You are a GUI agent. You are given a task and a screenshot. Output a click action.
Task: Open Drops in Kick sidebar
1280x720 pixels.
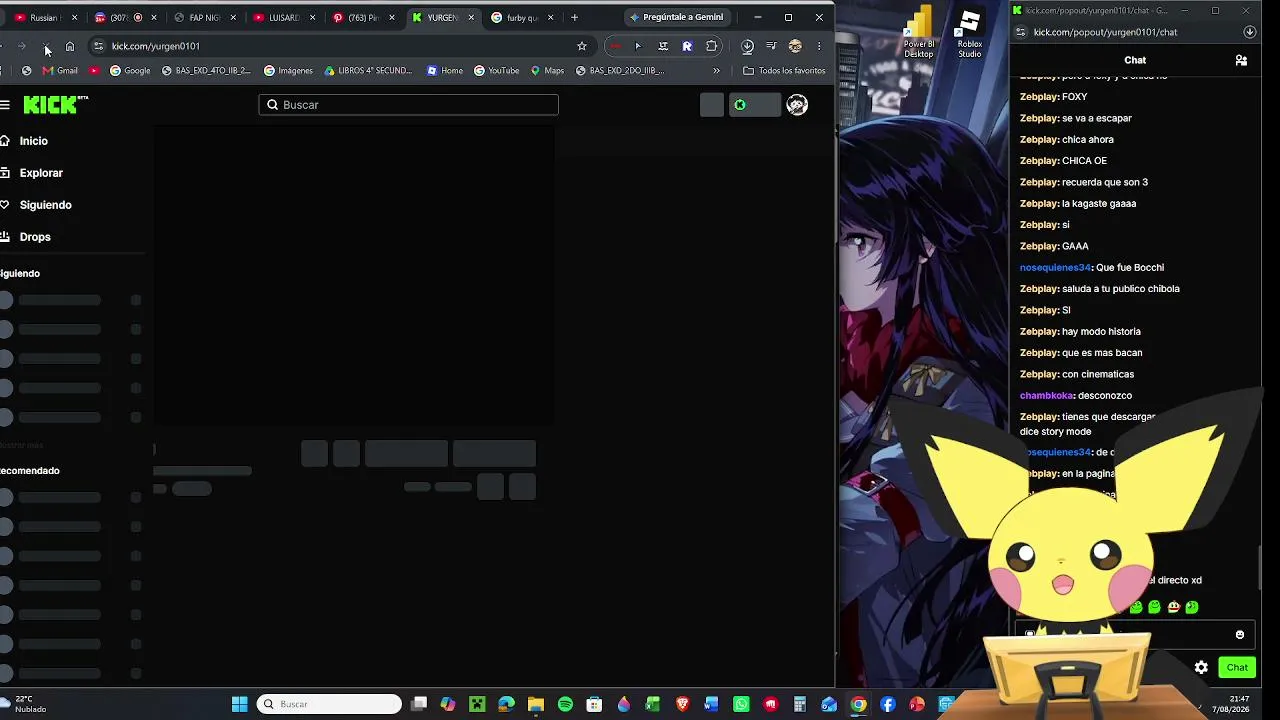coord(35,237)
